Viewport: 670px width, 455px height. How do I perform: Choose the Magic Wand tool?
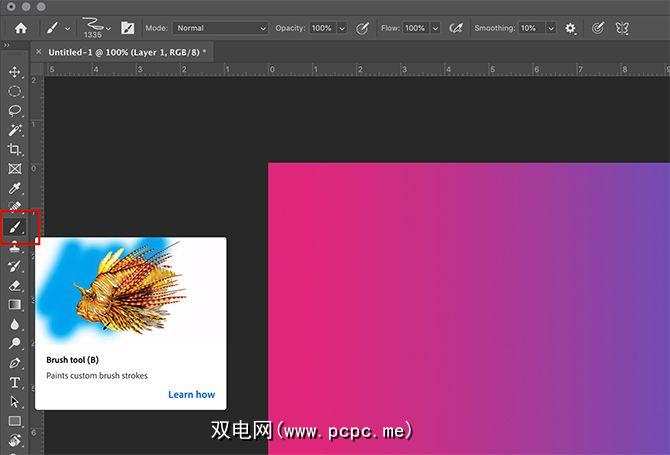coord(15,130)
